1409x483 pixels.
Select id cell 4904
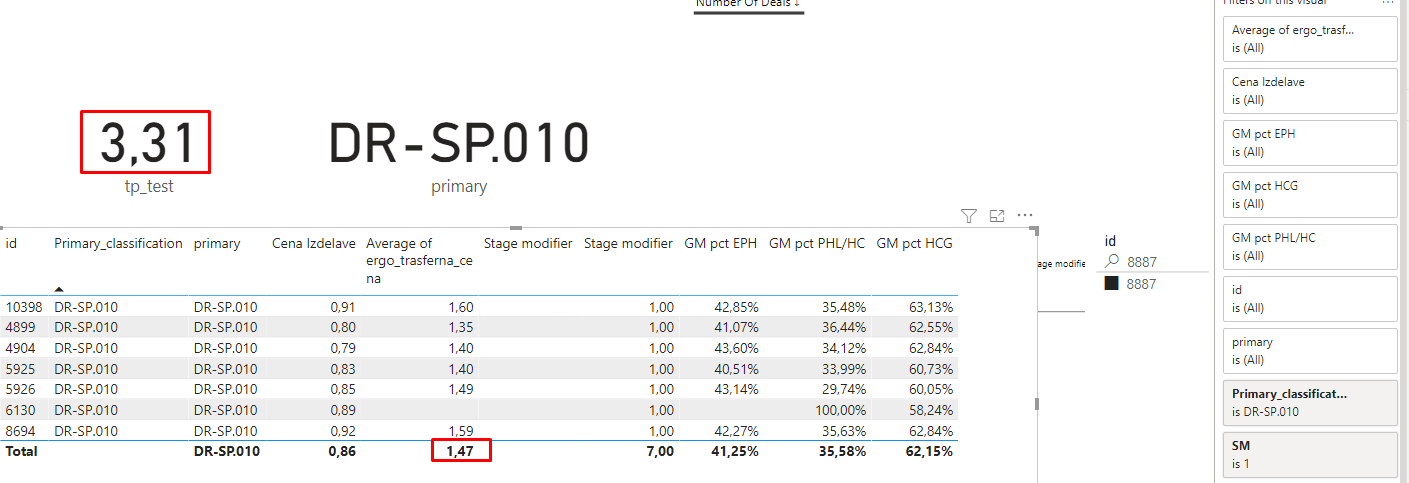click(x=20, y=348)
